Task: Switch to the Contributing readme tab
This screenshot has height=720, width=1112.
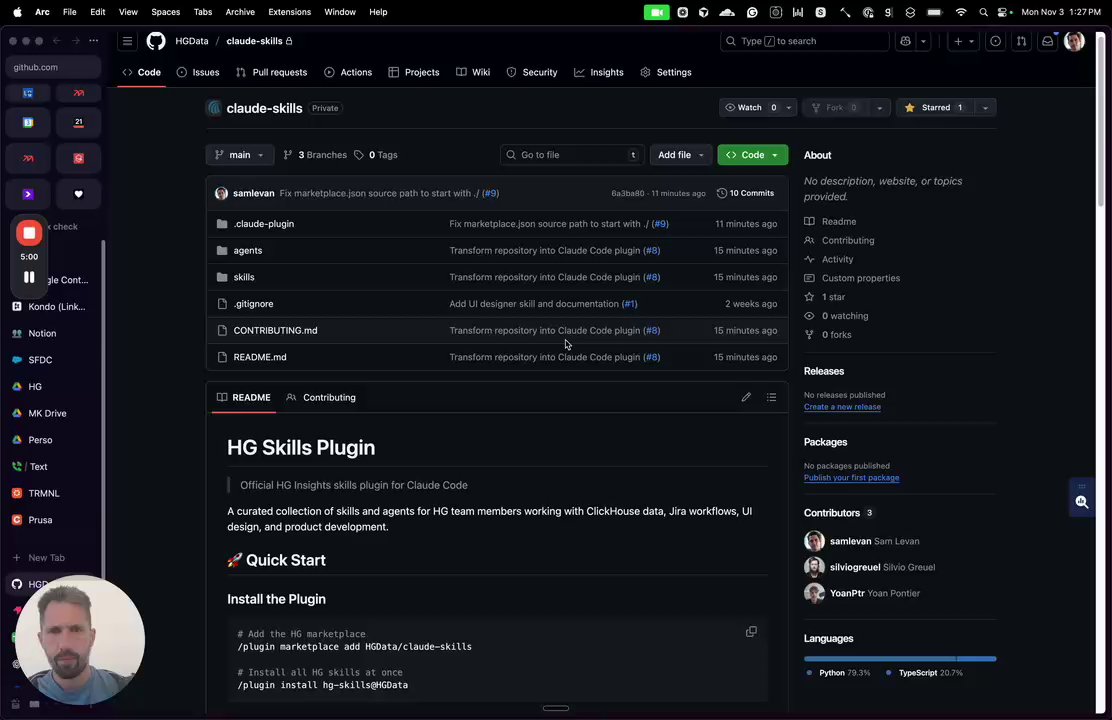Action: coord(321,397)
